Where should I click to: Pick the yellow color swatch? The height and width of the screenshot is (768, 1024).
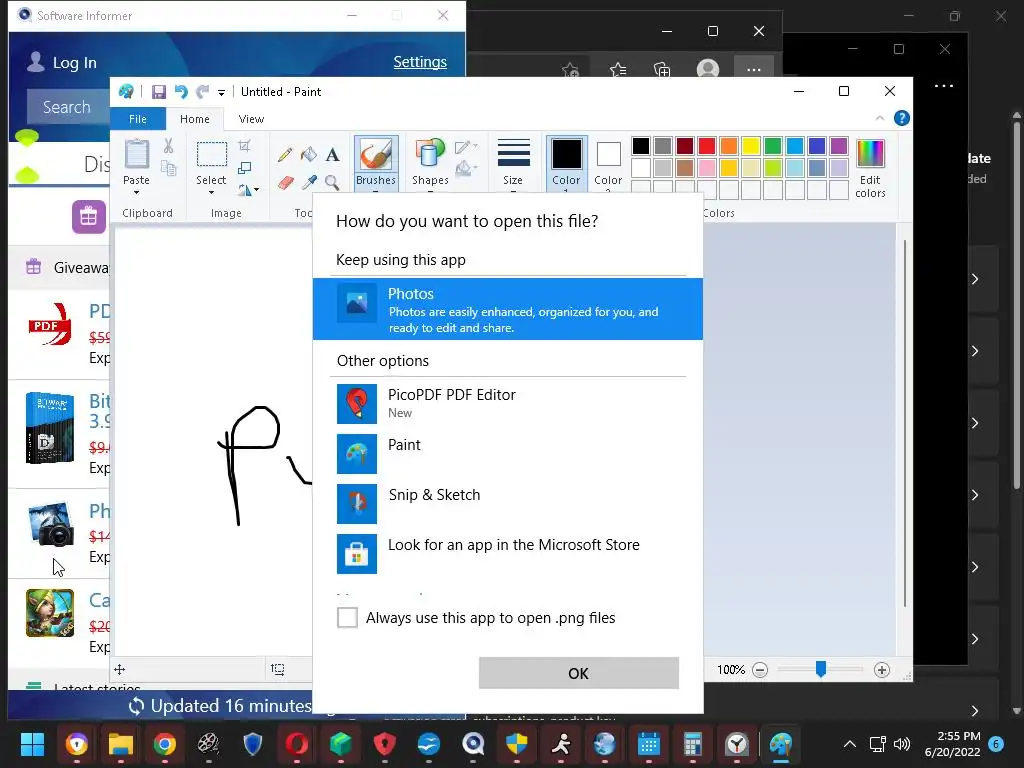pos(750,146)
